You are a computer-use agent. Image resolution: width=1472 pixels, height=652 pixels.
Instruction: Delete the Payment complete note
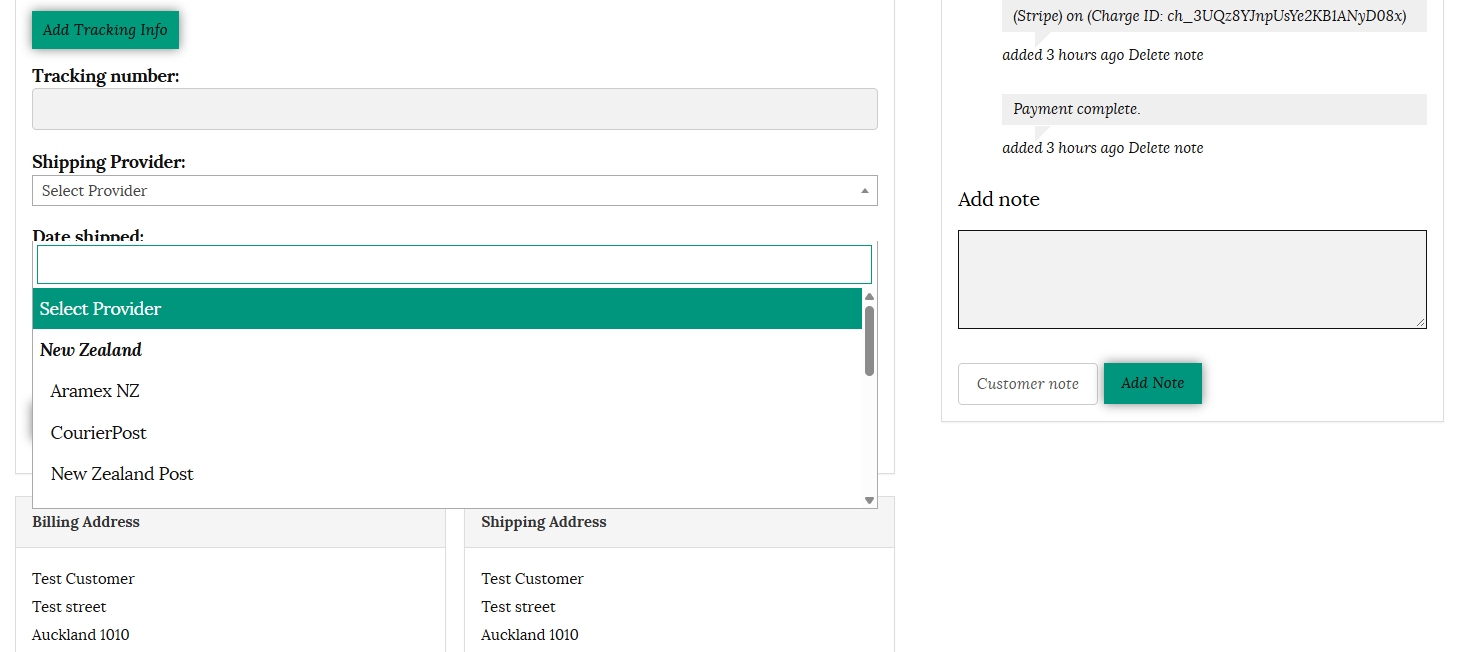coord(1166,148)
